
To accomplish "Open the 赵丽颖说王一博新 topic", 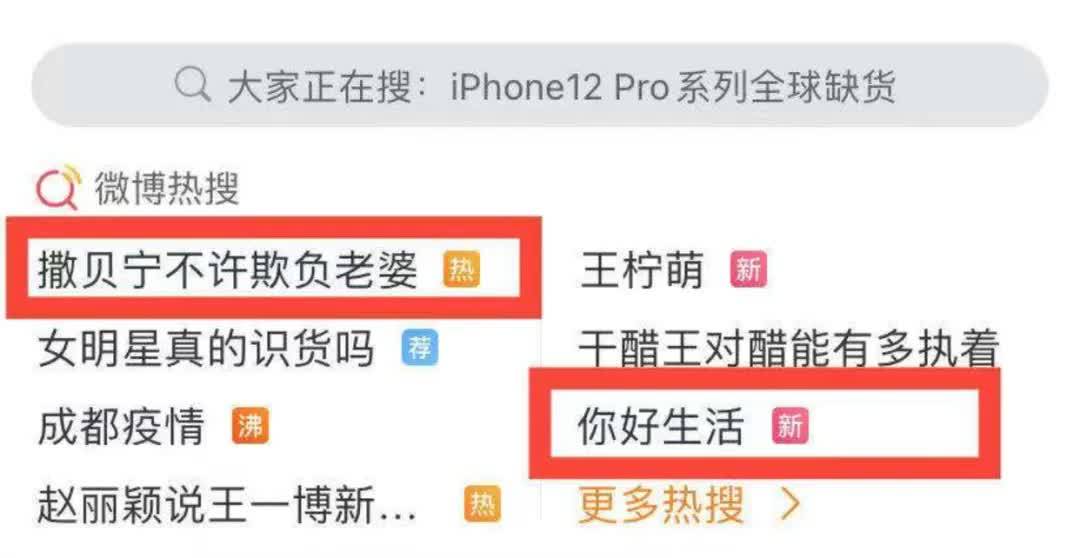I will click(227, 505).
